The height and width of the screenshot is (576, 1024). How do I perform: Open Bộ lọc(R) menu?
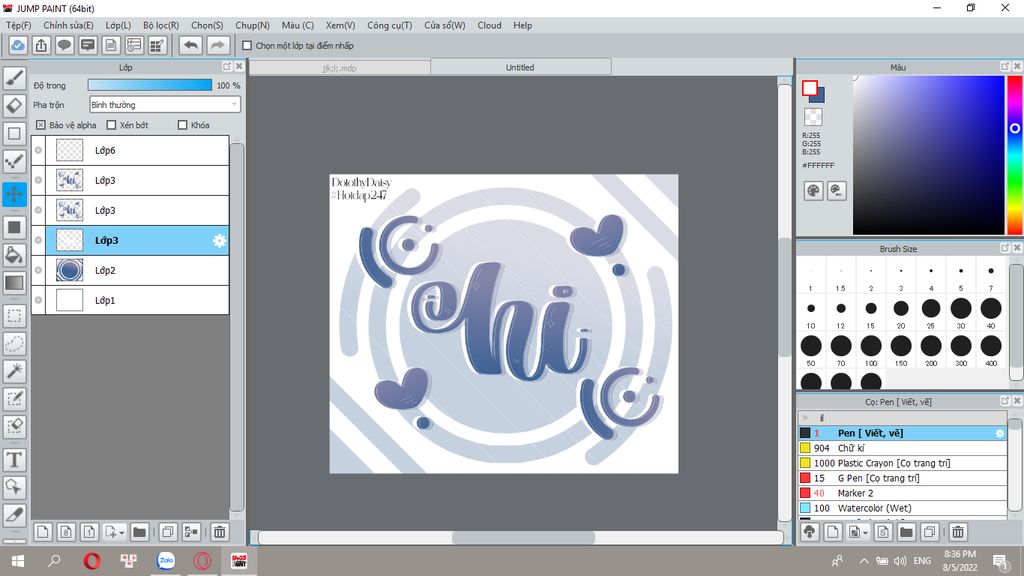click(x=161, y=25)
